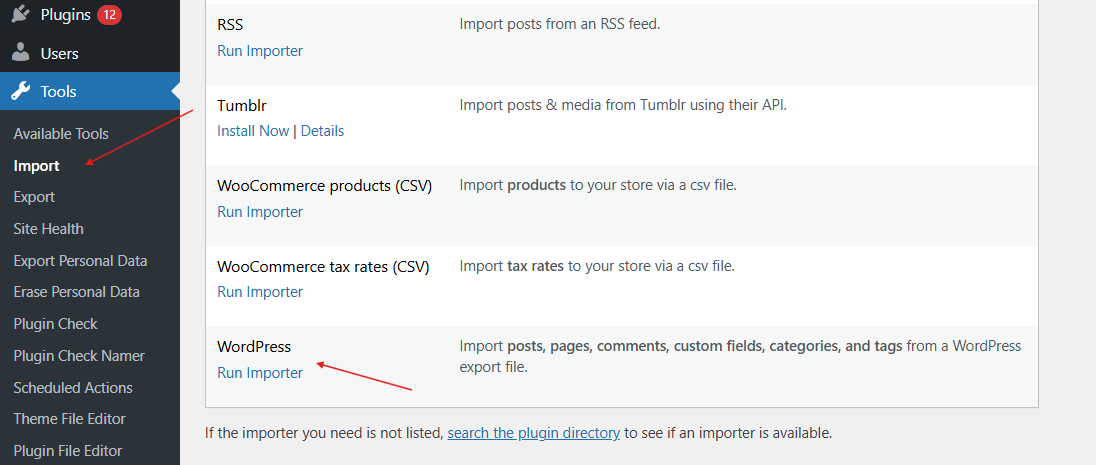This screenshot has height=465, width=1096.
Task: Open Plugin Check page
Action: tap(55, 324)
